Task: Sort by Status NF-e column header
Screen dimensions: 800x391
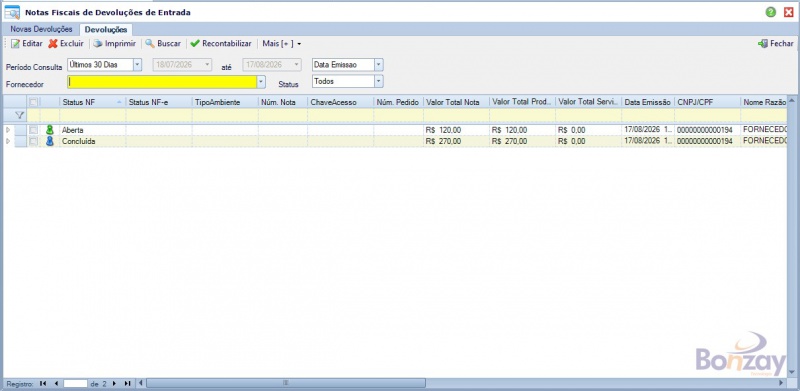Action: pyautogui.click(x=159, y=102)
